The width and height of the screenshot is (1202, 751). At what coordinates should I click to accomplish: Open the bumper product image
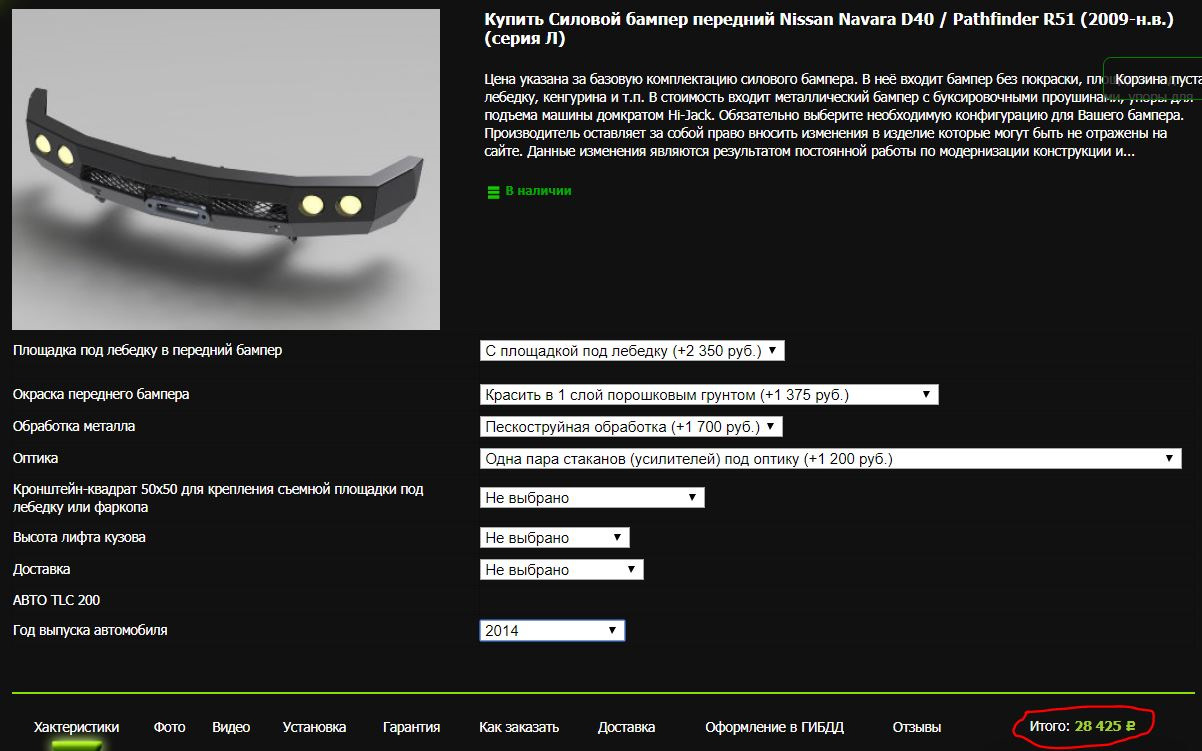(226, 169)
